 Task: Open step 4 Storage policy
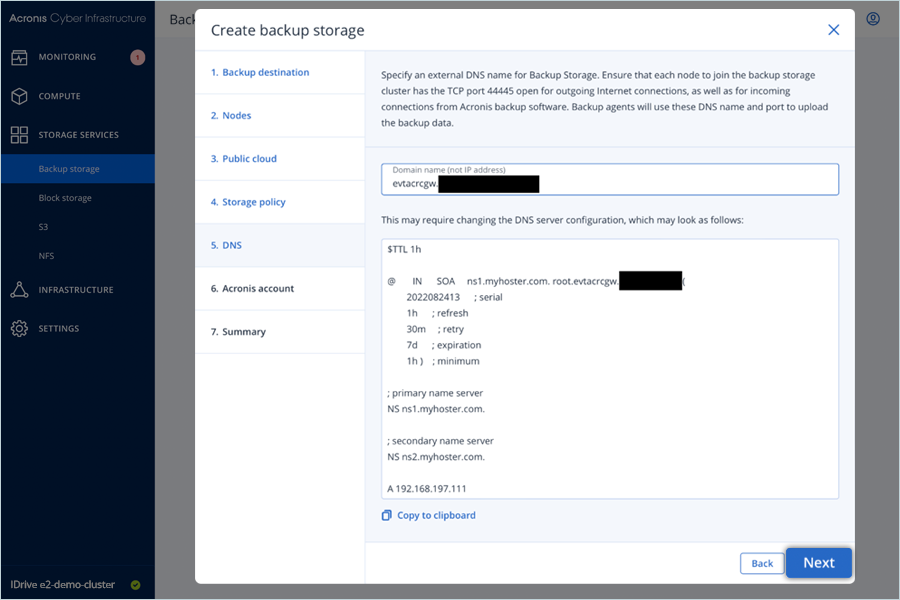click(x=253, y=202)
